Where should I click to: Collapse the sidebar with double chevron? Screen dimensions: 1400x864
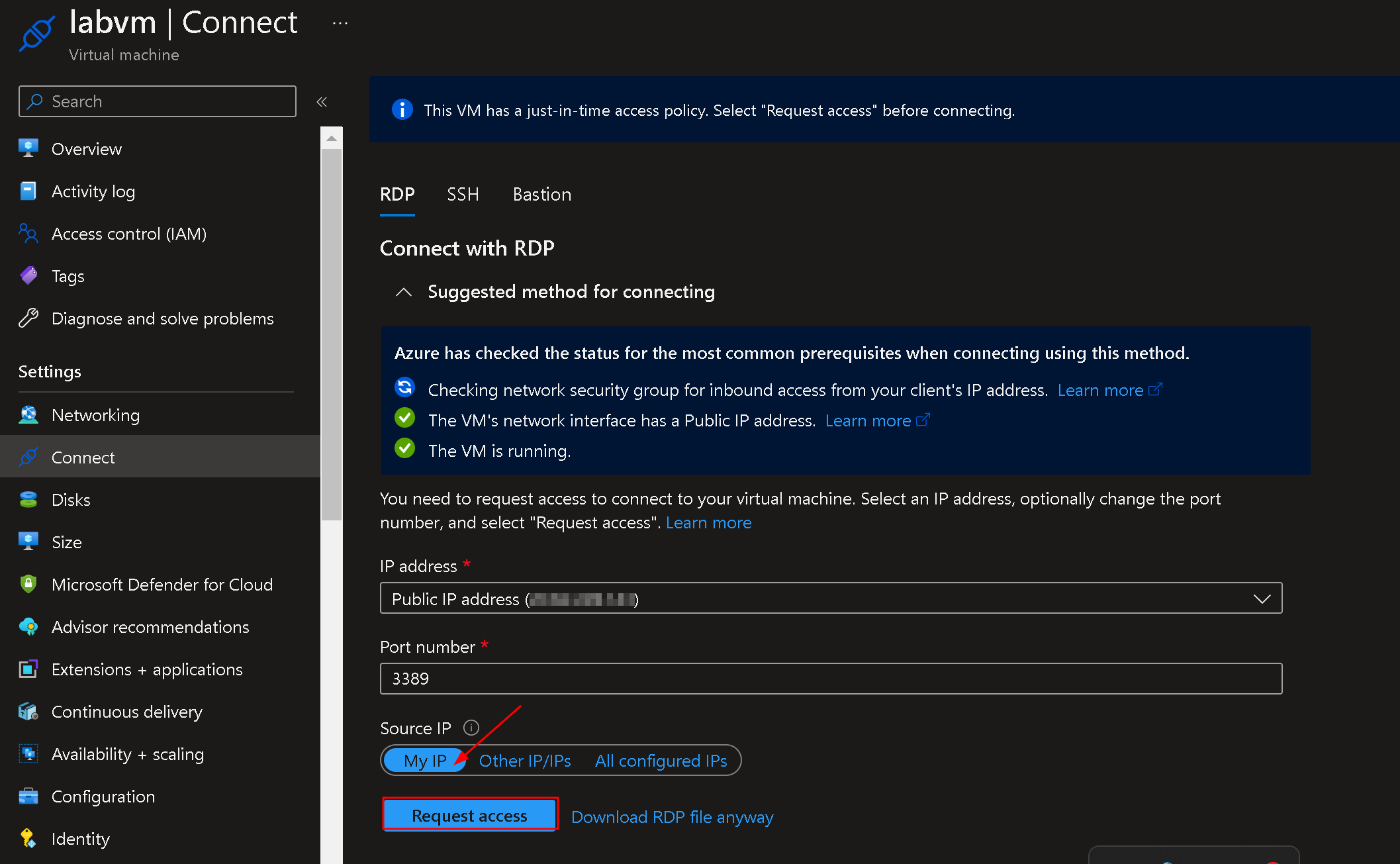click(x=322, y=102)
